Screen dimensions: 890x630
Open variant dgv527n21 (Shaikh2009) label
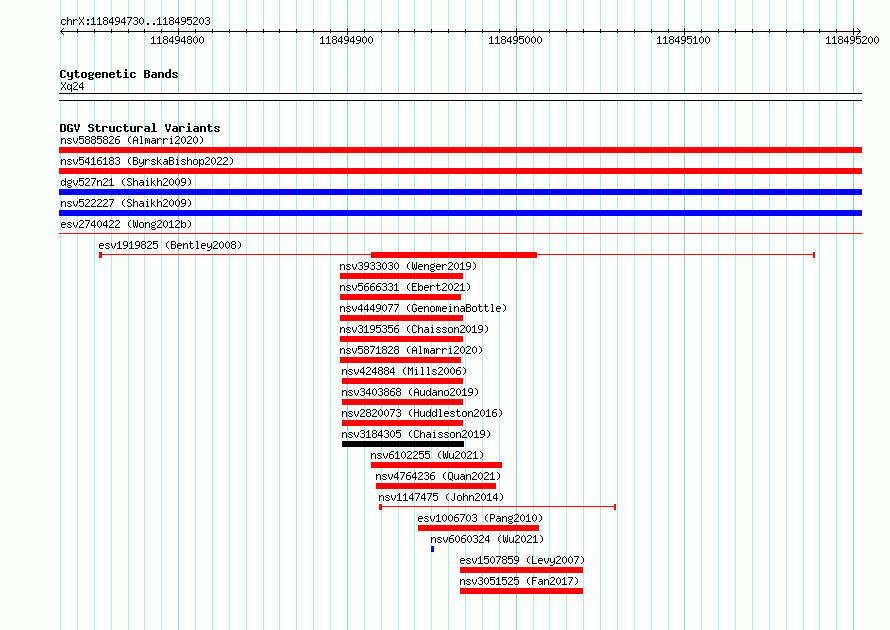point(126,182)
